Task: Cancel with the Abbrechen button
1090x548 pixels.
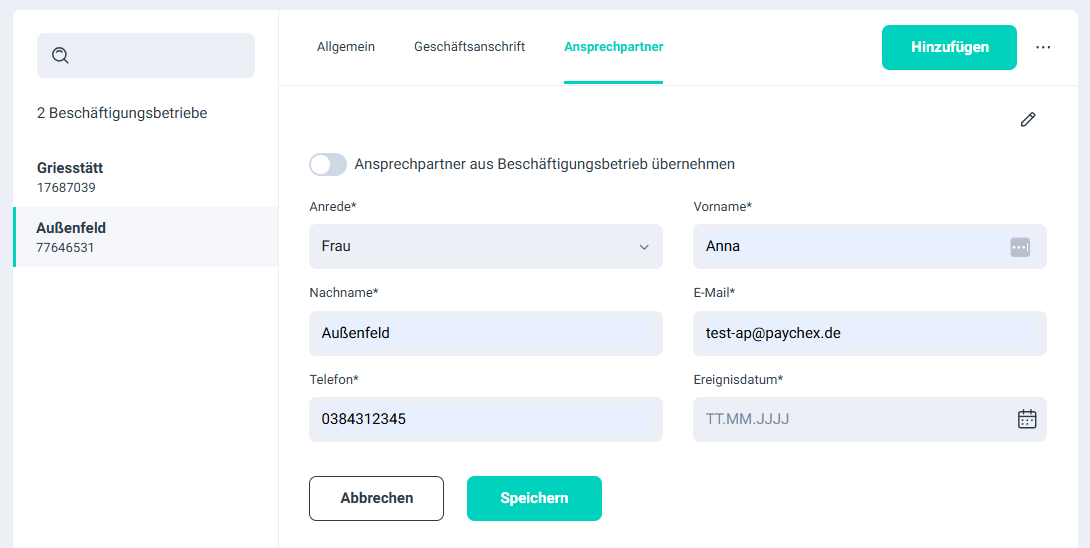Action: point(376,498)
